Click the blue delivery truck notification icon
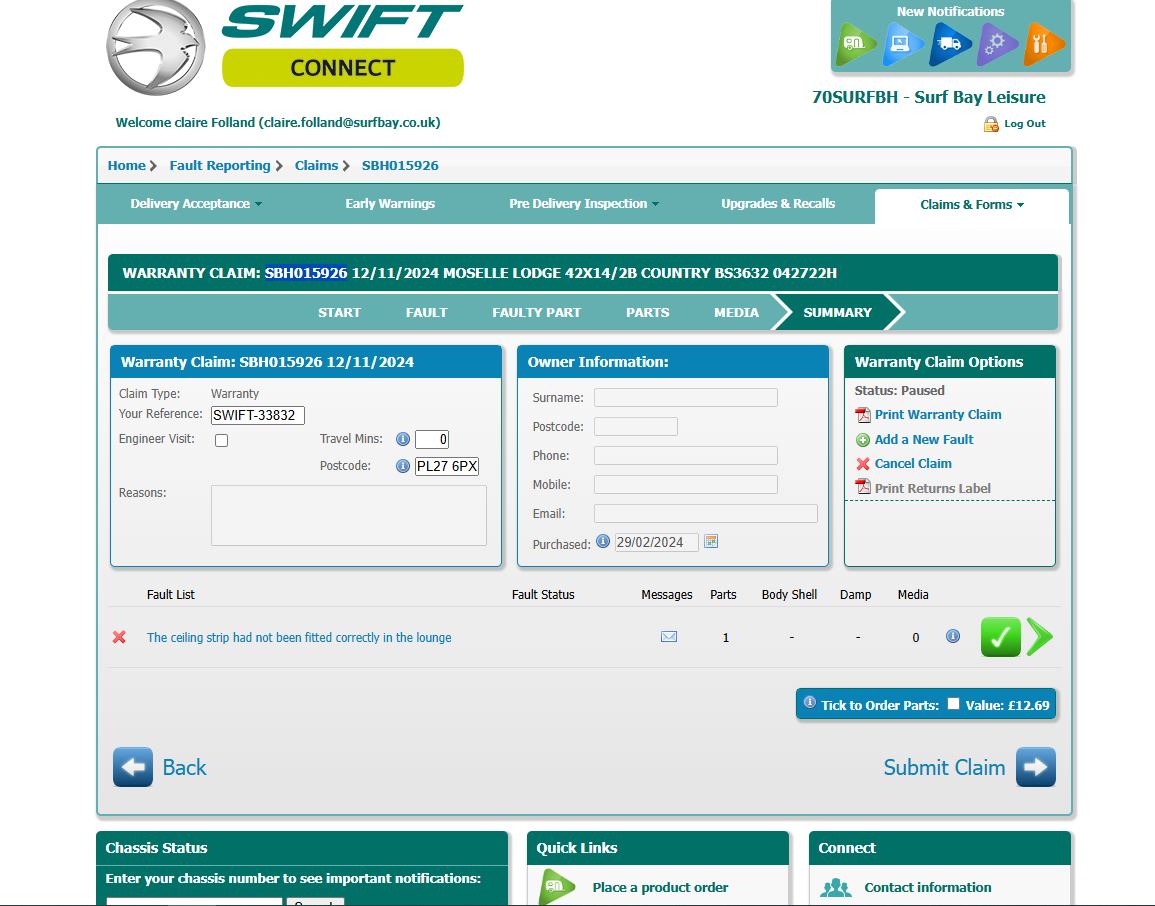1155x906 pixels. [949, 44]
